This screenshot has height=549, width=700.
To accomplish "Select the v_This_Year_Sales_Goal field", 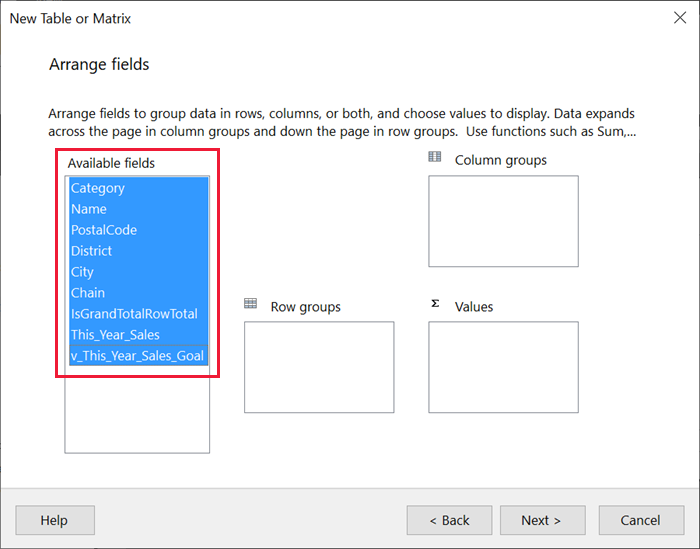I will tap(138, 356).
